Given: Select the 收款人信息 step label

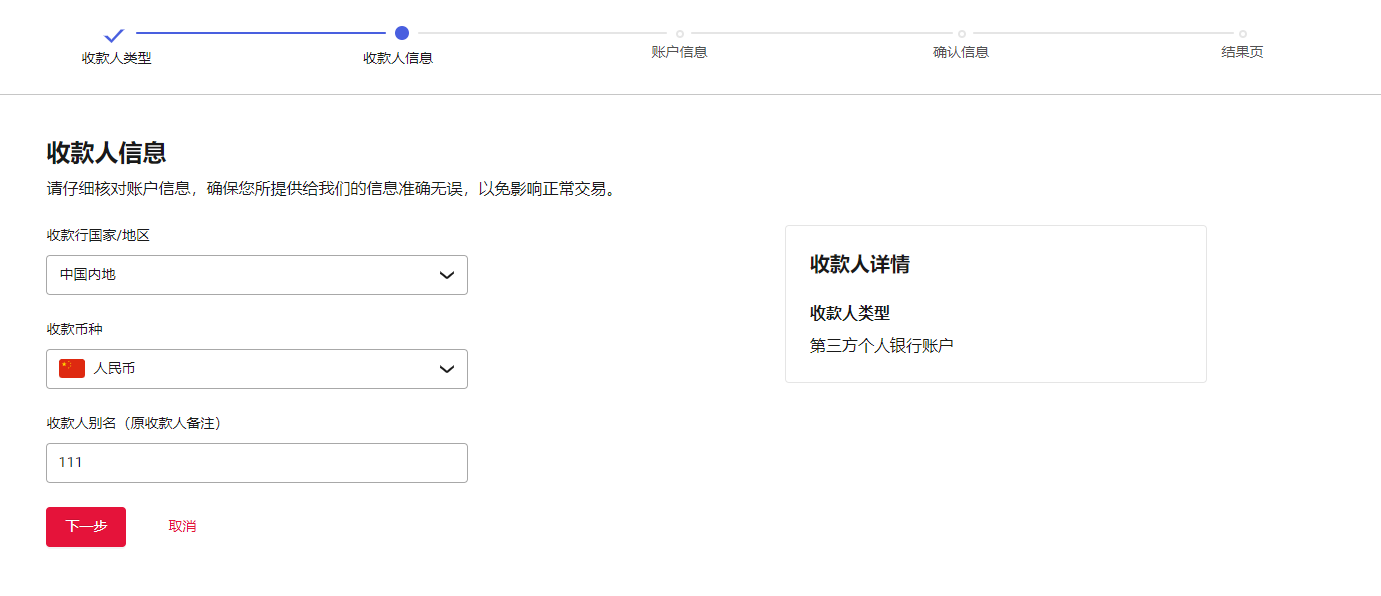Looking at the screenshot, I should pos(398,58).
